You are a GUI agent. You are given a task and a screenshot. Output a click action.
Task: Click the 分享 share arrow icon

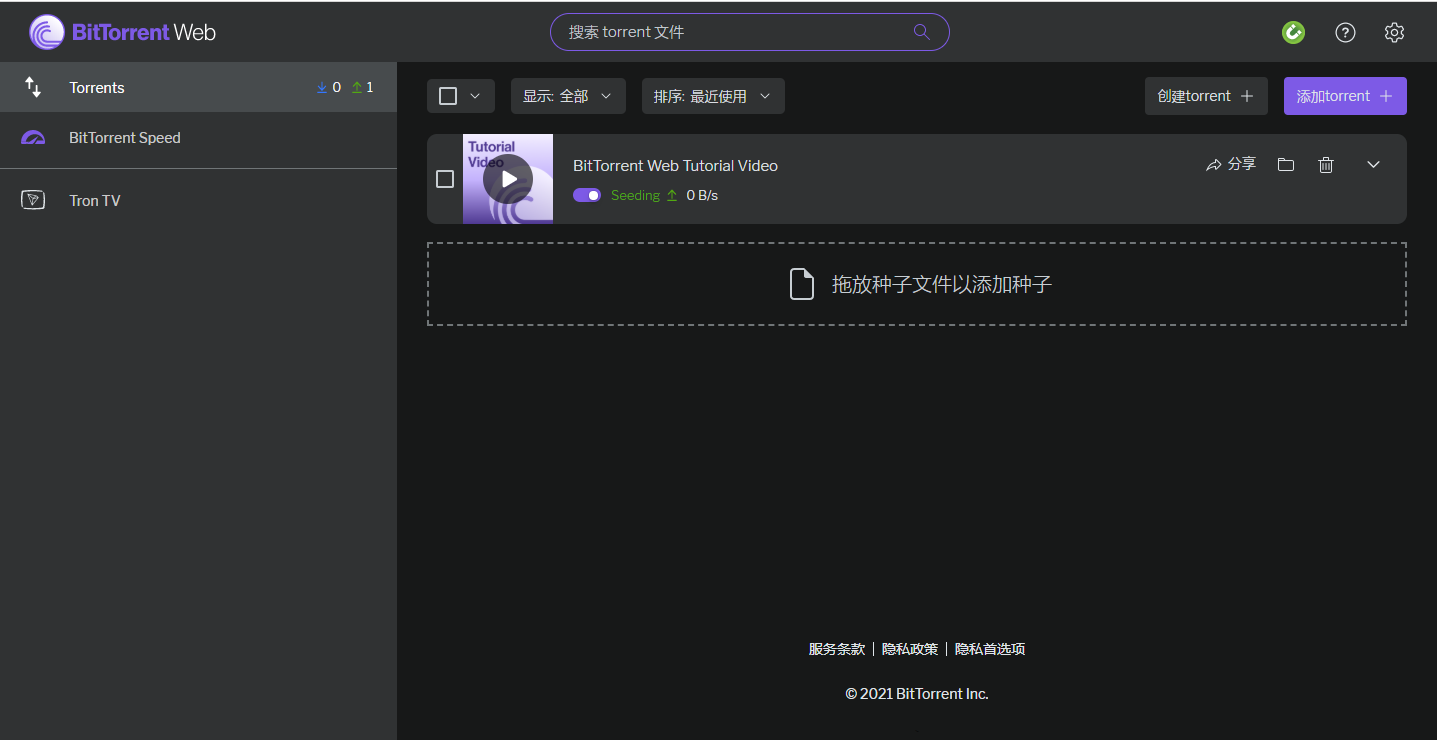[1214, 165]
